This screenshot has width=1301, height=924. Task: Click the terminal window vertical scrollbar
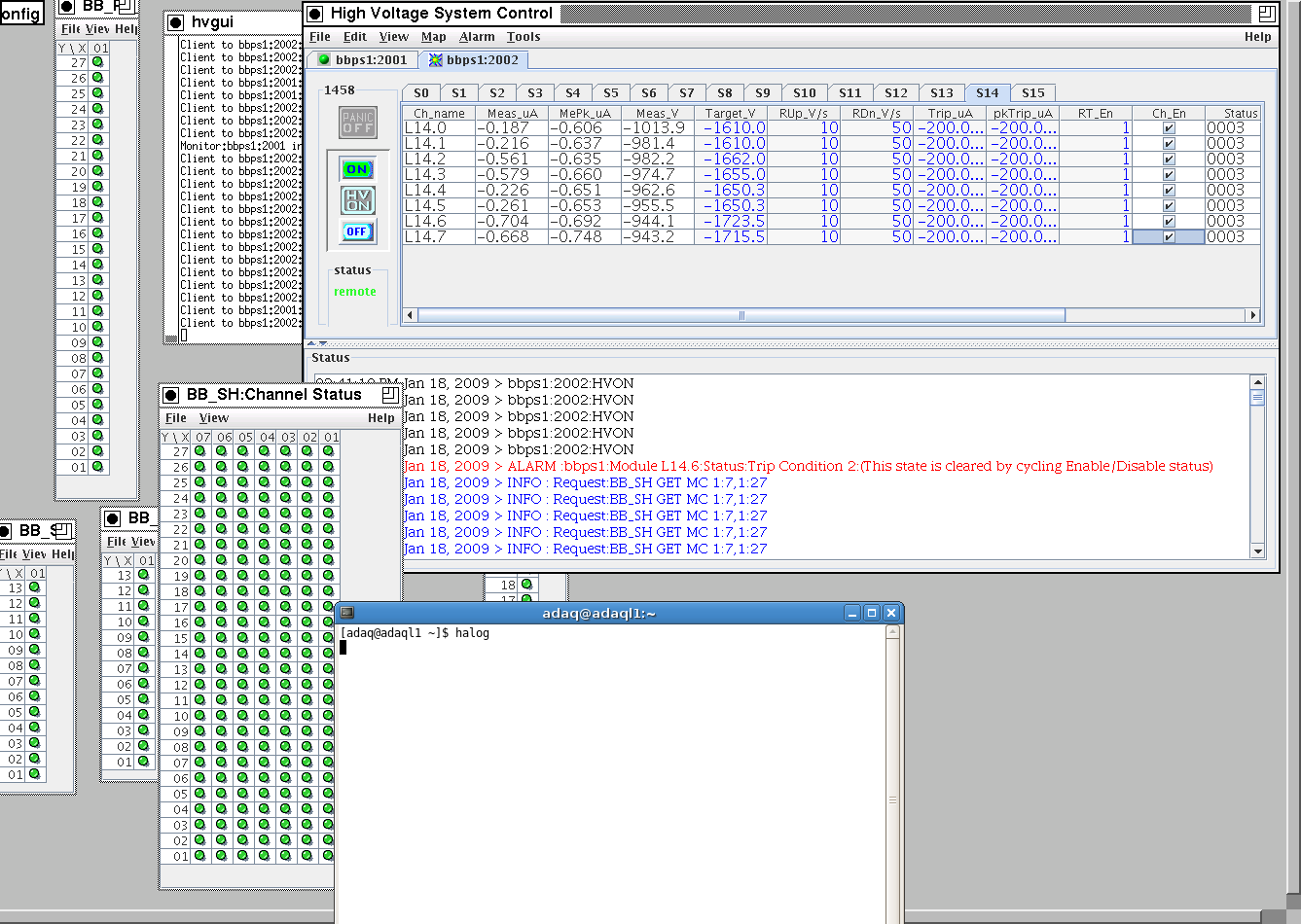click(892, 774)
